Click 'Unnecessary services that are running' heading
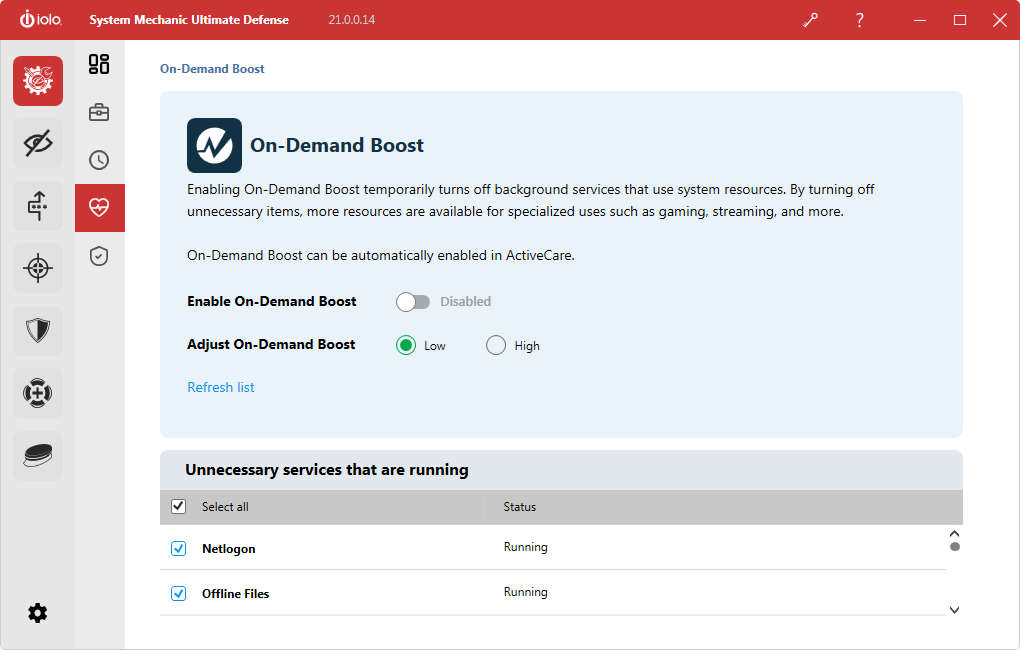The height and width of the screenshot is (650, 1020). click(x=327, y=470)
